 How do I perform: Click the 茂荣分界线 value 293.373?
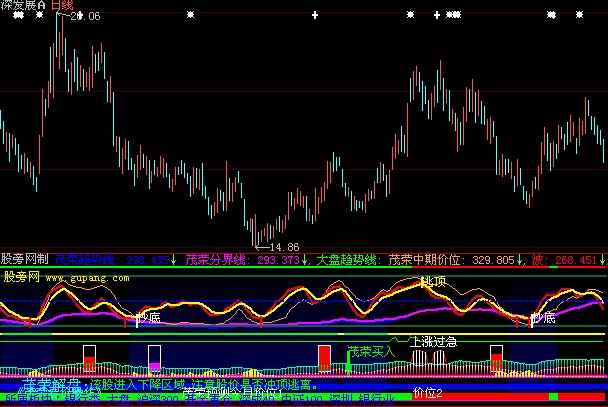pyautogui.click(x=278, y=259)
